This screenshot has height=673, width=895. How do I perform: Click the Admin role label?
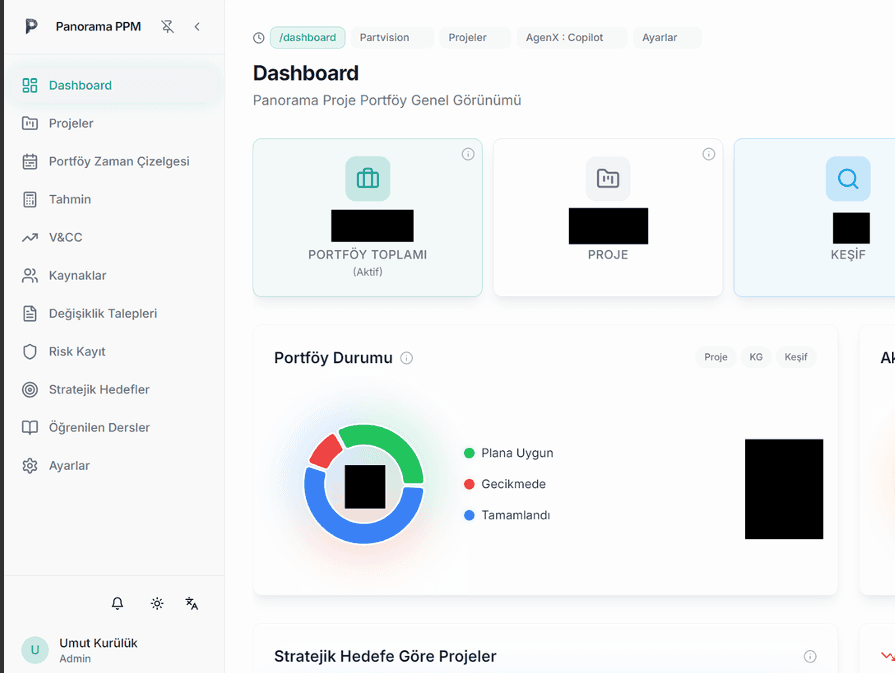75,659
